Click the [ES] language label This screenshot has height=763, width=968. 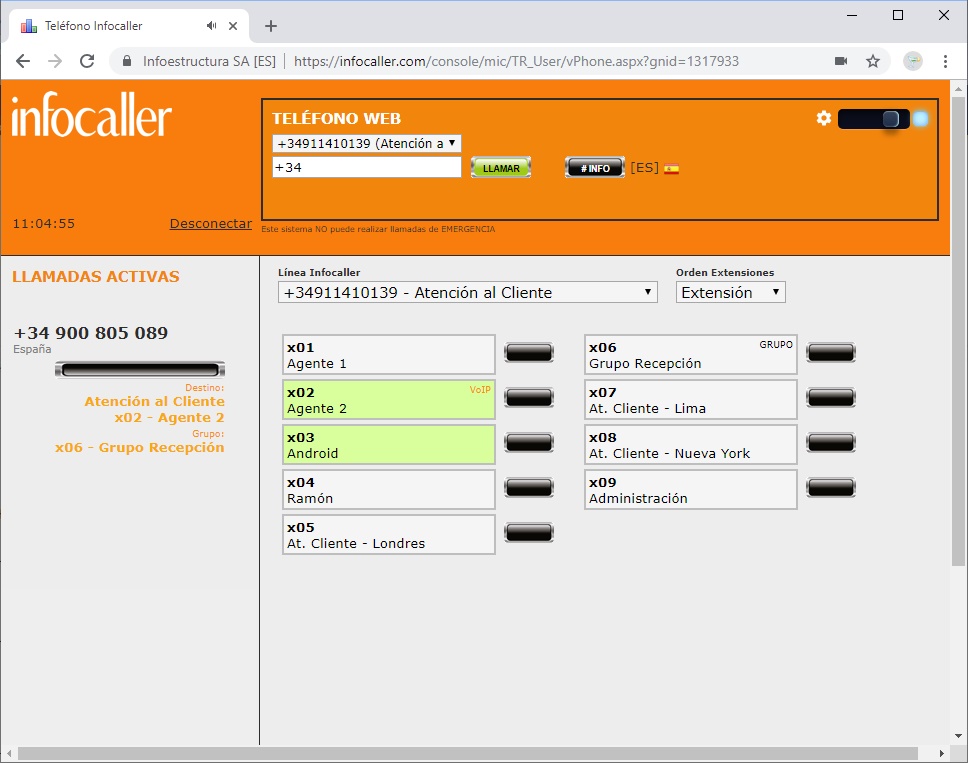pyautogui.click(x=645, y=168)
